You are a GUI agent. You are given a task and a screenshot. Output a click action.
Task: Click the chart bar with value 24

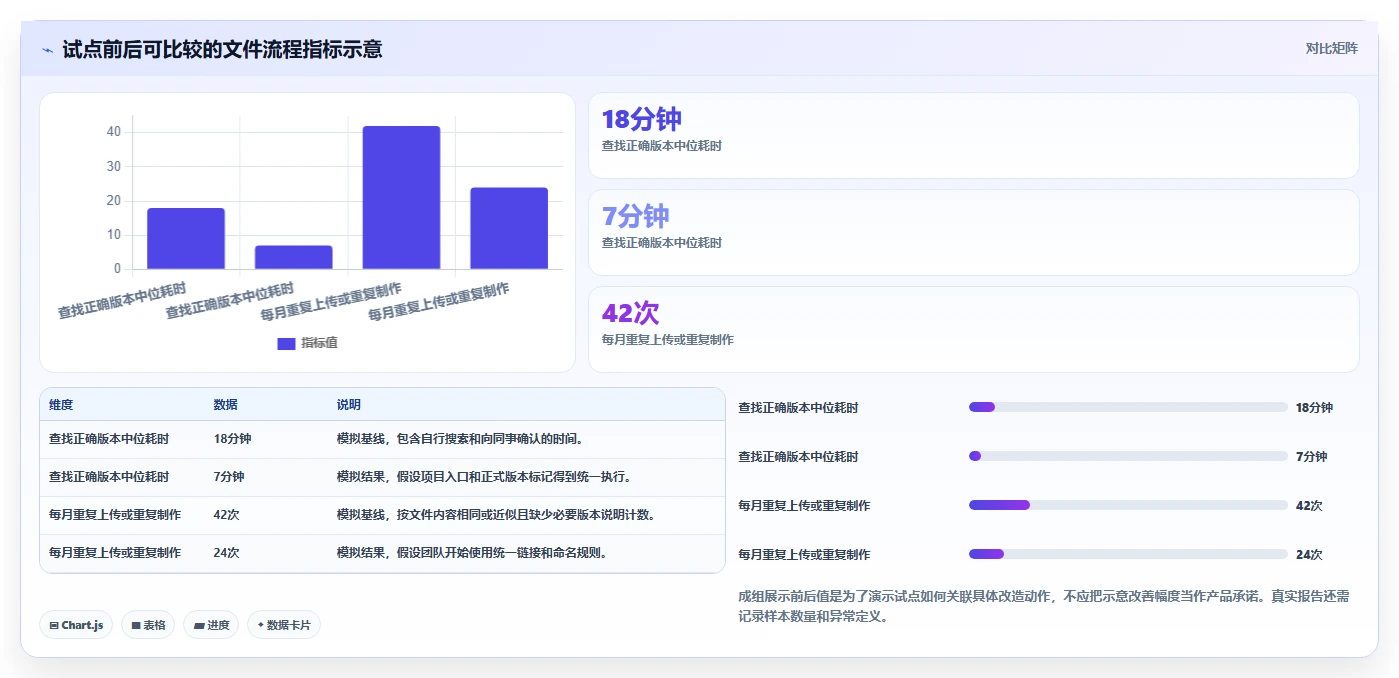tap(509, 228)
